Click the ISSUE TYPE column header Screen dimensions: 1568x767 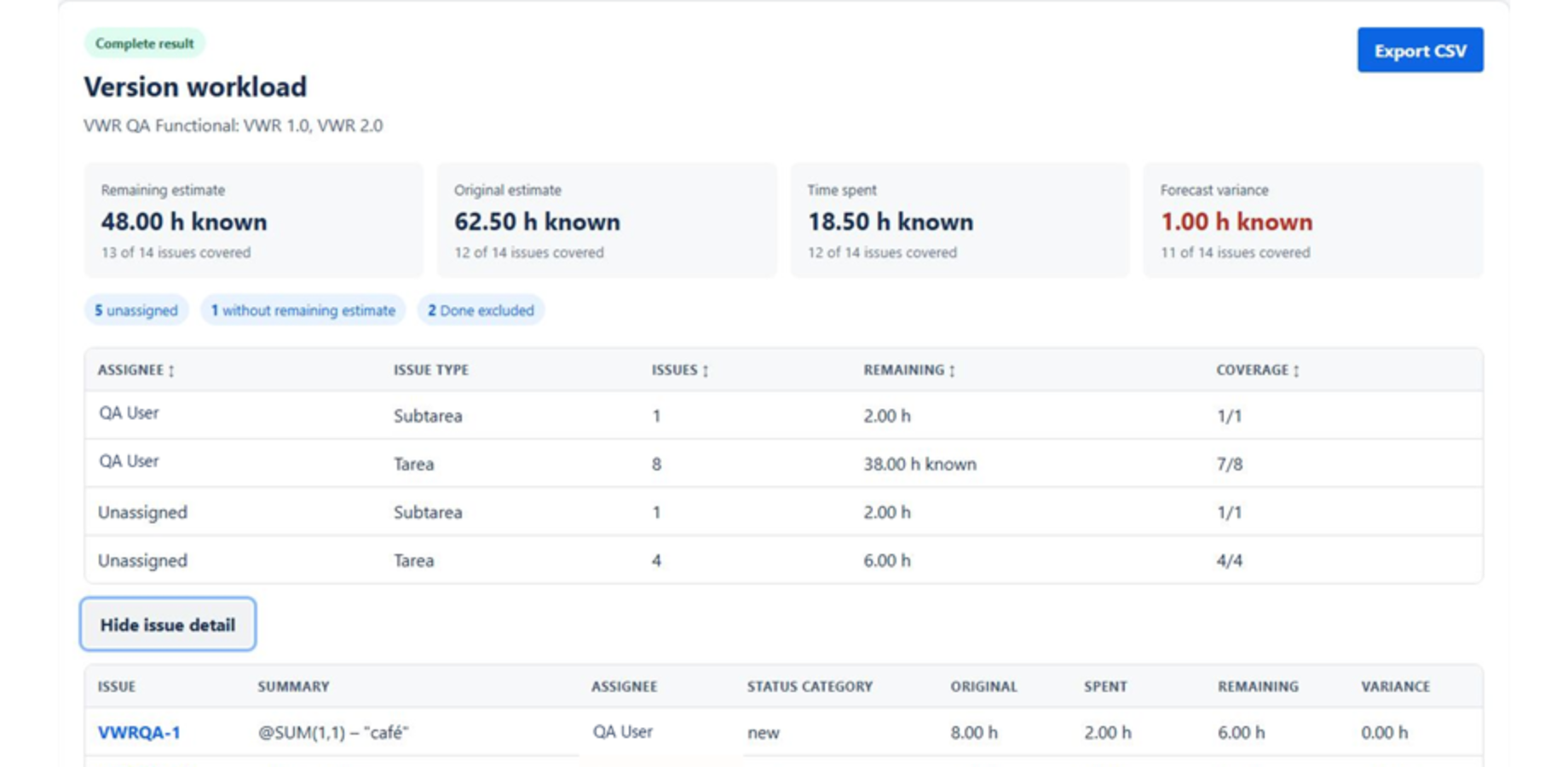pyautogui.click(x=431, y=370)
